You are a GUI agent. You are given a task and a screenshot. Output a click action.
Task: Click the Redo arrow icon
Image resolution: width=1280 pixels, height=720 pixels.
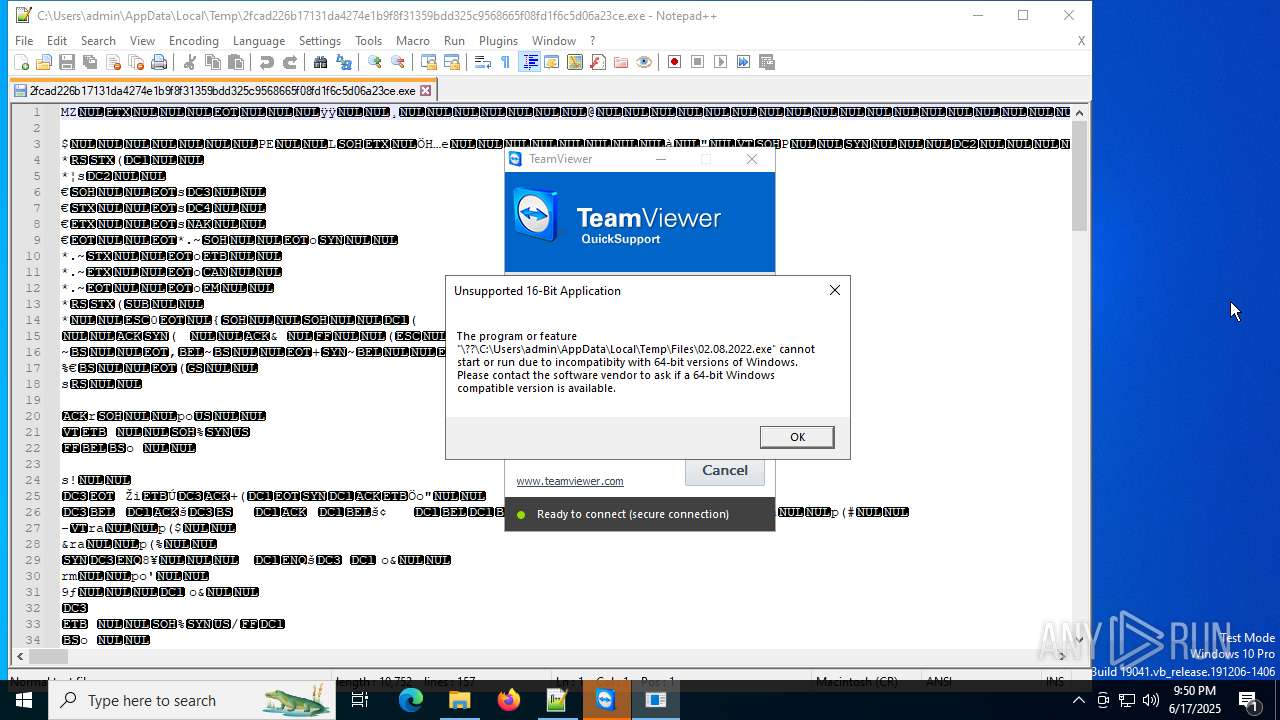[290, 62]
